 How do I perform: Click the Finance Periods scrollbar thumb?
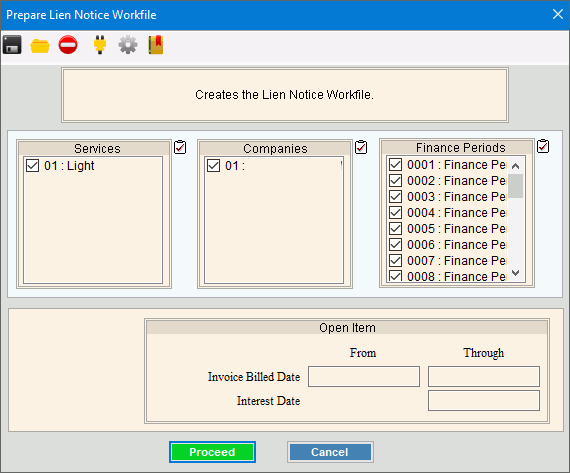click(515, 186)
